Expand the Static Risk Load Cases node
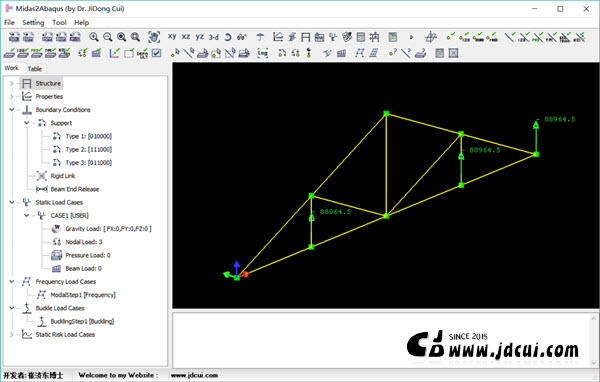 [x=11, y=335]
